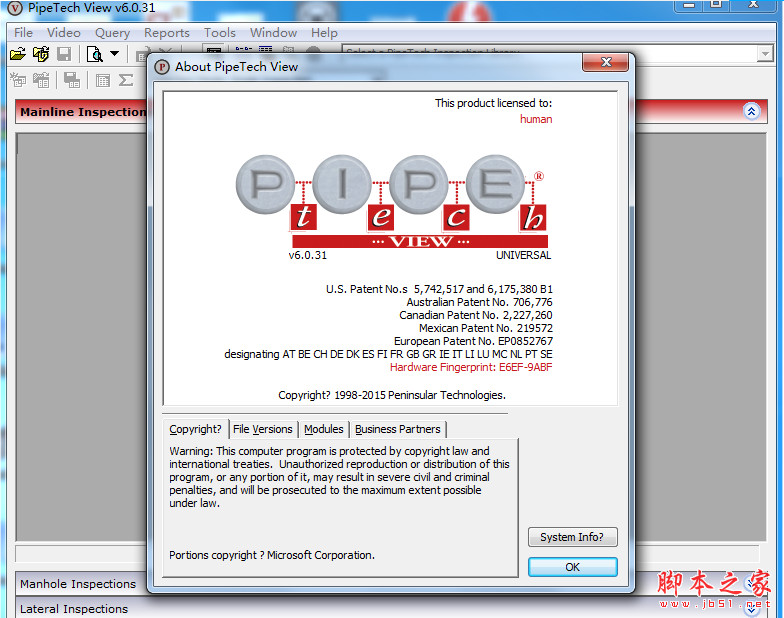This screenshot has width=784, height=618.
Task: Open the Window menu
Action: click(274, 33)
